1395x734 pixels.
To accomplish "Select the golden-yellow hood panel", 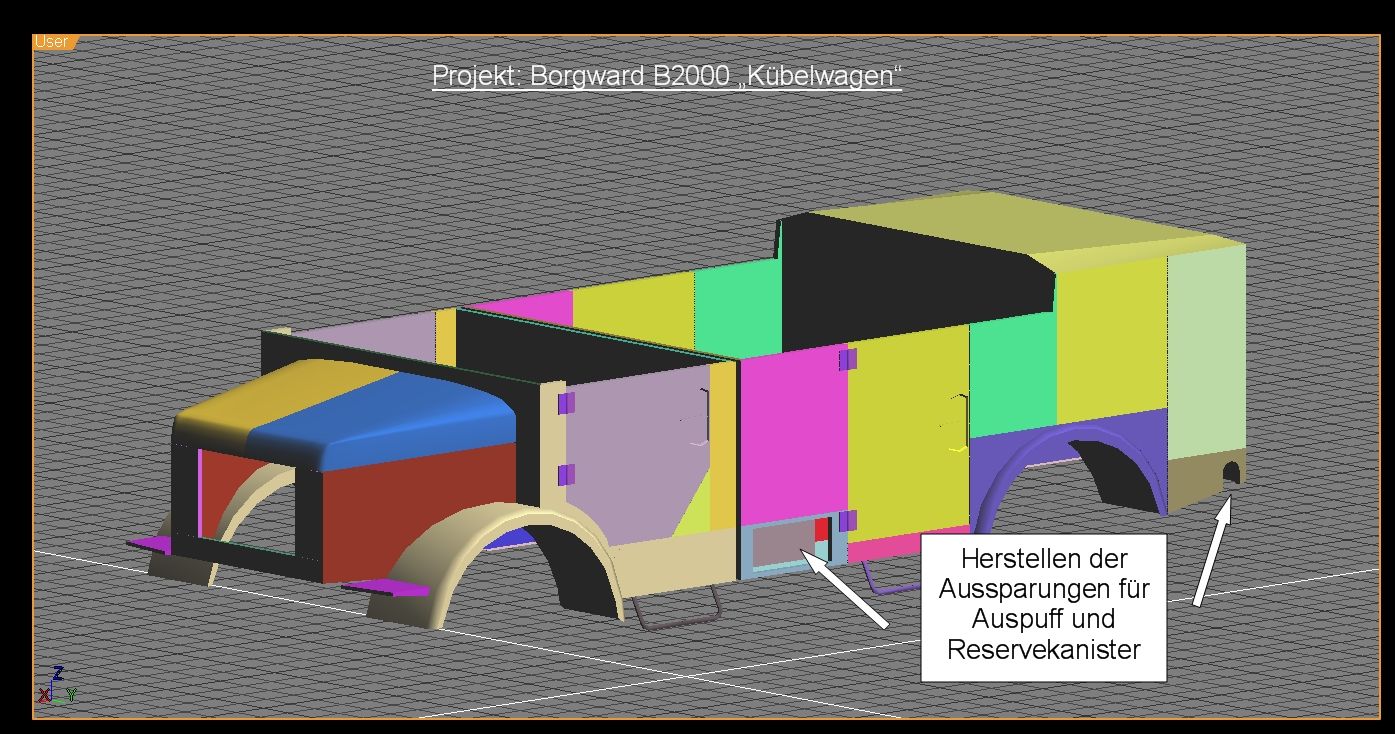I will point(270,398).
